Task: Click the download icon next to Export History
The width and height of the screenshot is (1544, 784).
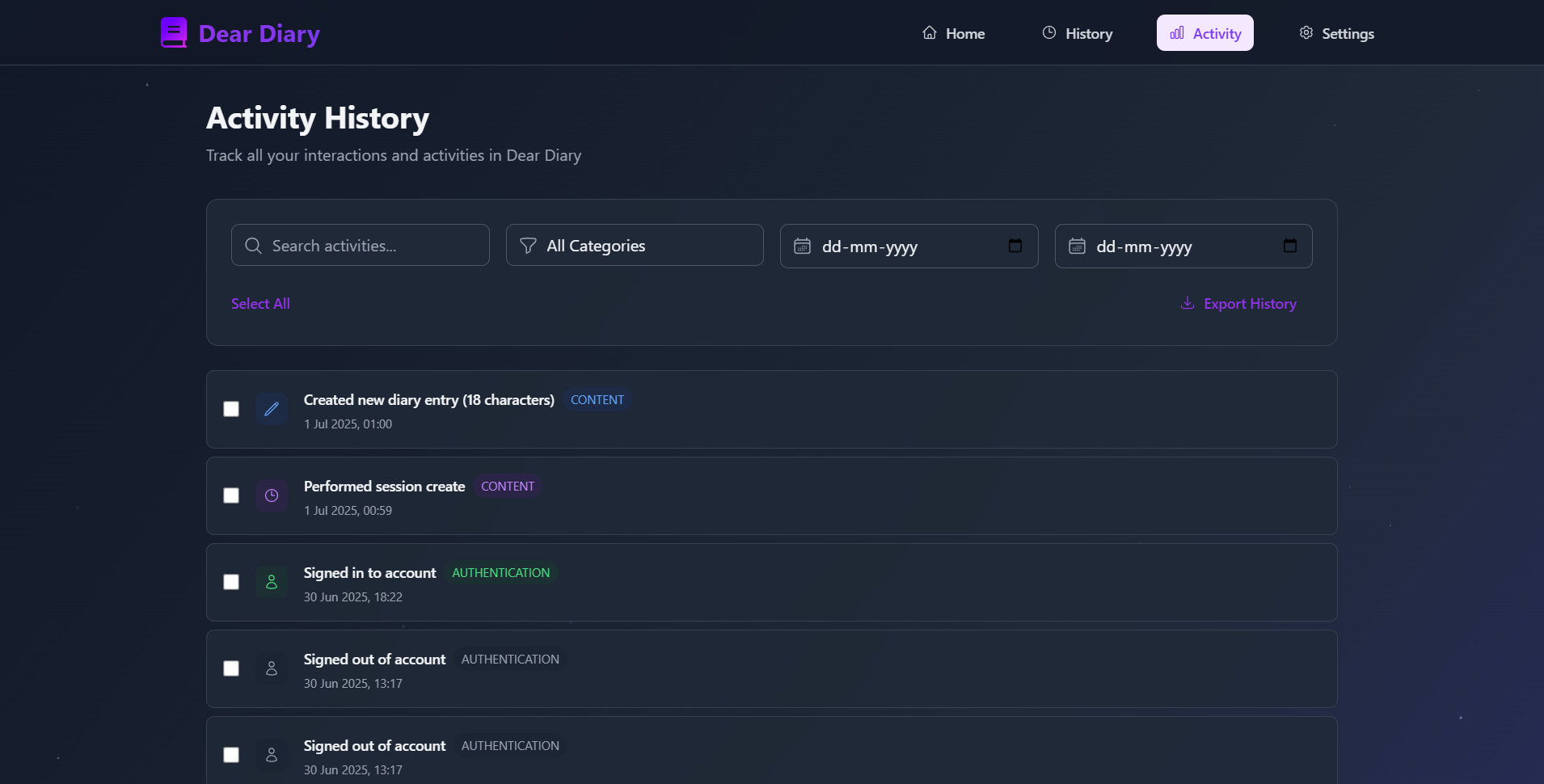Action: [1186, 303]
